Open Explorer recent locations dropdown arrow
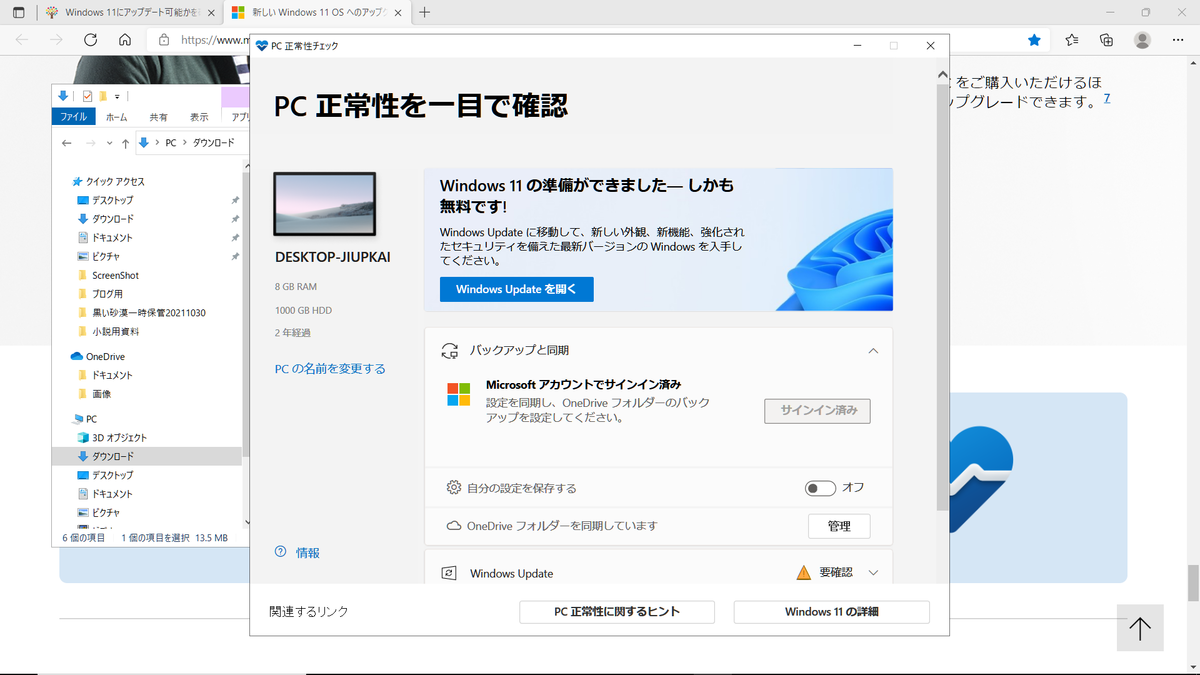 (x=108, y=143)
